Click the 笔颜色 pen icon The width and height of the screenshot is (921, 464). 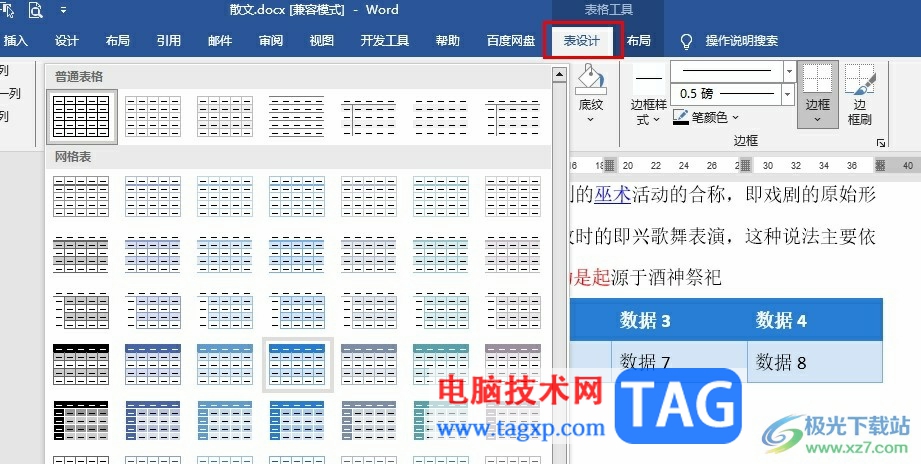[x=681, y=117]
